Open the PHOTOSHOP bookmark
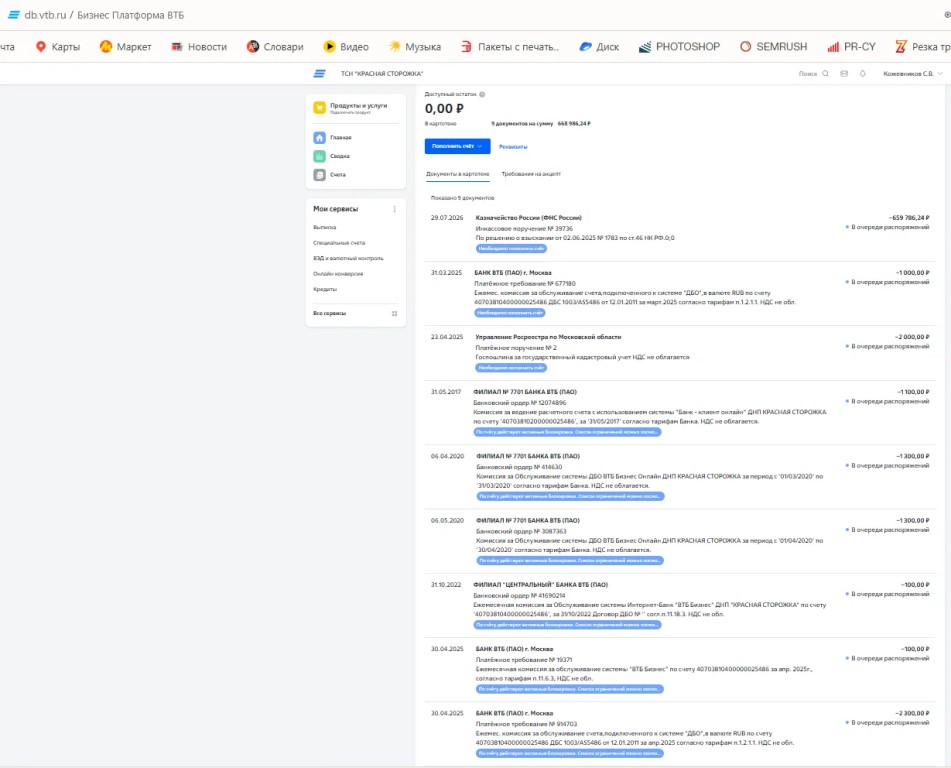The height and width of the screenshot is (768, 951). 679,47
